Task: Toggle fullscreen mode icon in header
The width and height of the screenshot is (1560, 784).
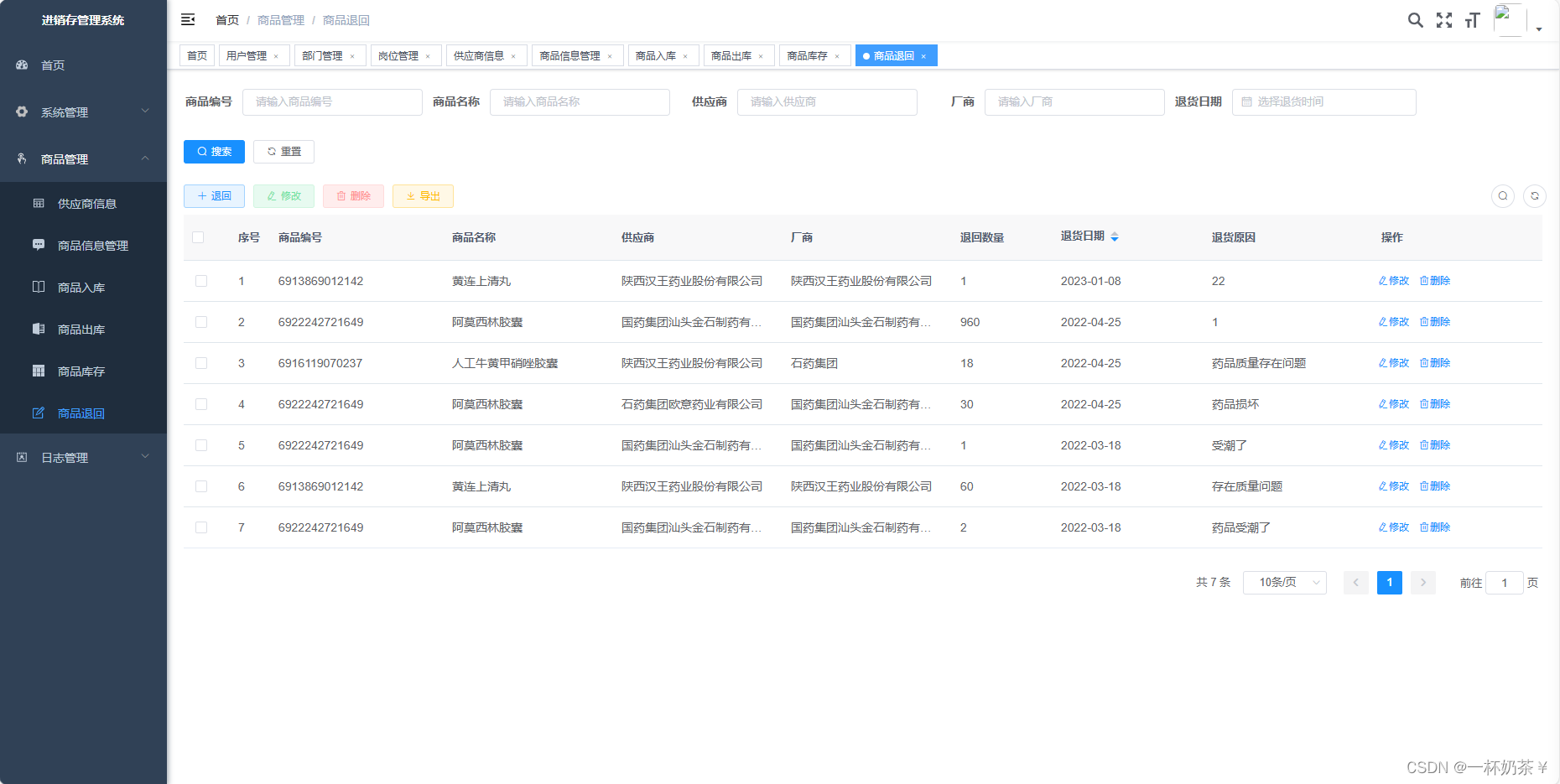Action: [x=1444, y=20]
